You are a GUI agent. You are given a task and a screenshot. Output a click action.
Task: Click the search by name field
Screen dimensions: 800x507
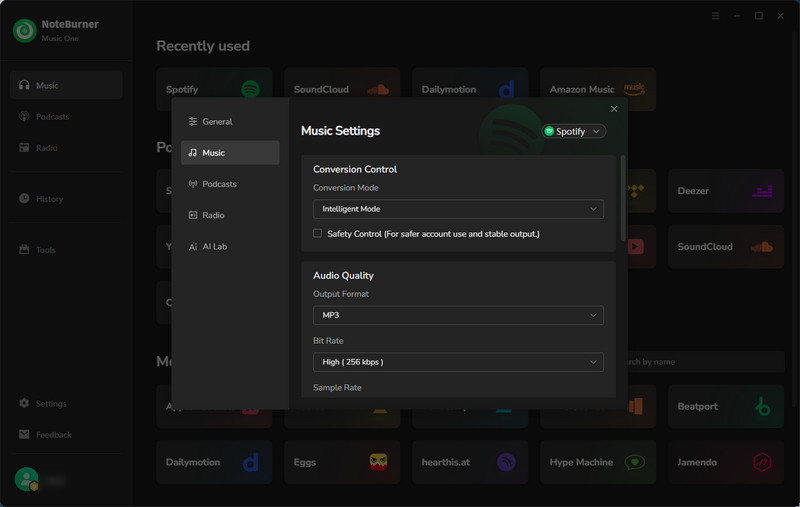(x=706, y=361)
